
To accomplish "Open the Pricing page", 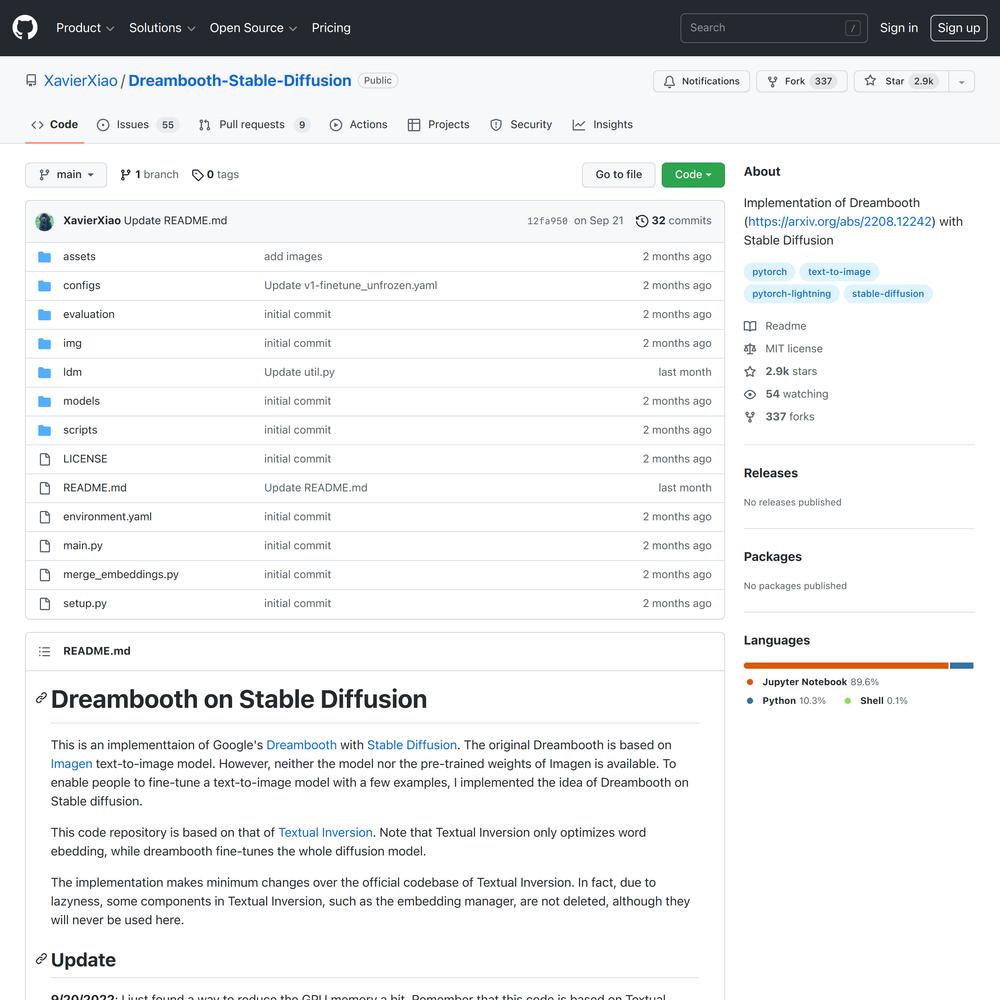I will [331, 28].
